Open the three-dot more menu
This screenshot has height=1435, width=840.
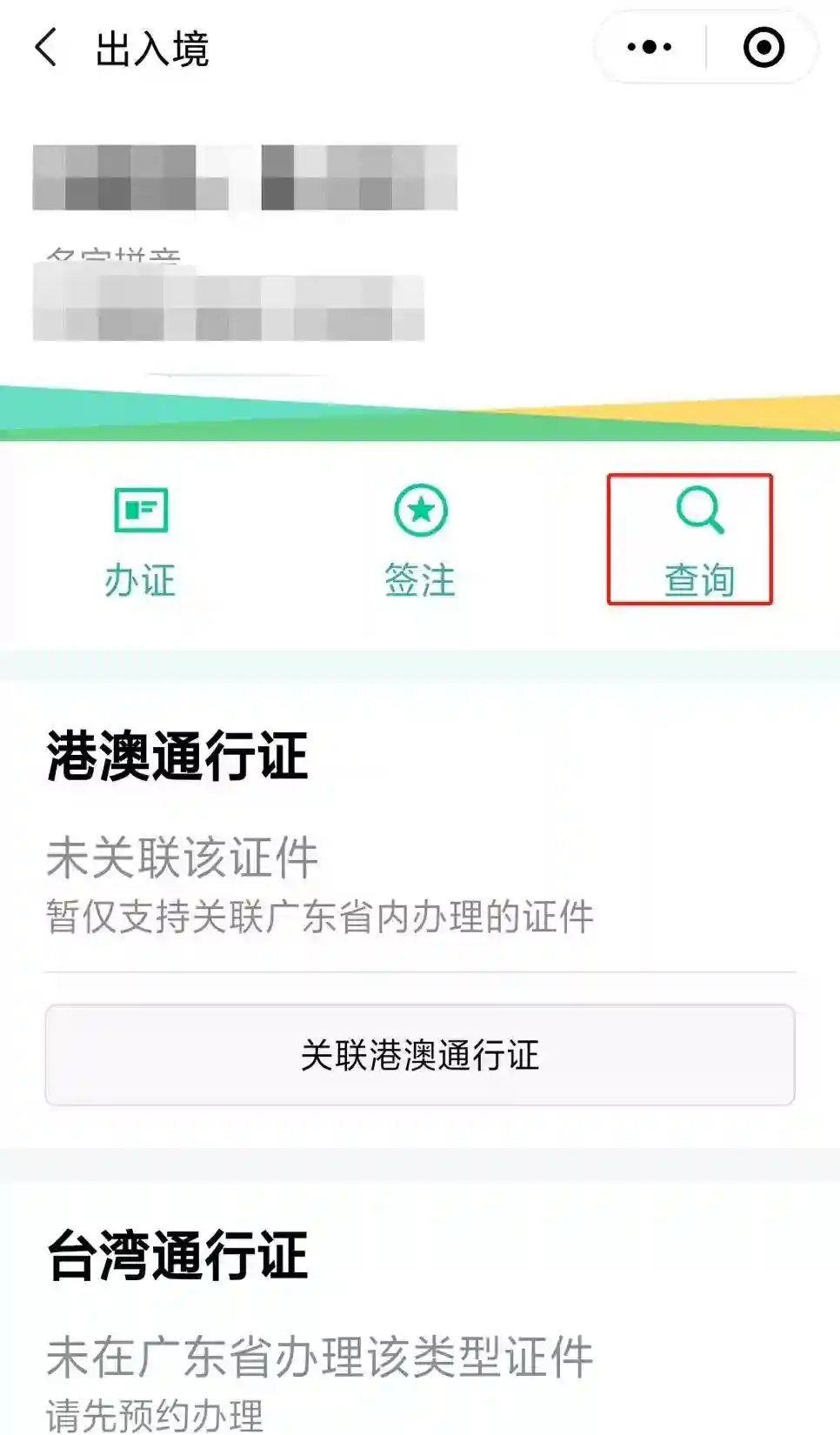point(650,47)
